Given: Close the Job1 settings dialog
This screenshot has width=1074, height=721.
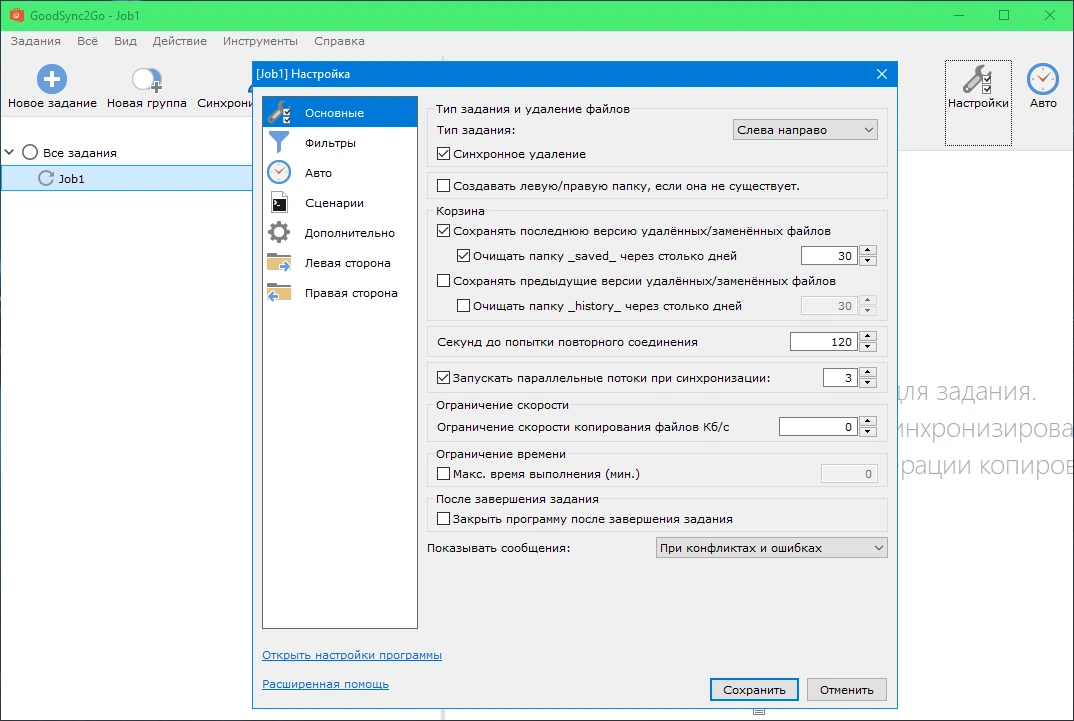Looking at the screenshot, I should click(882, 74).
